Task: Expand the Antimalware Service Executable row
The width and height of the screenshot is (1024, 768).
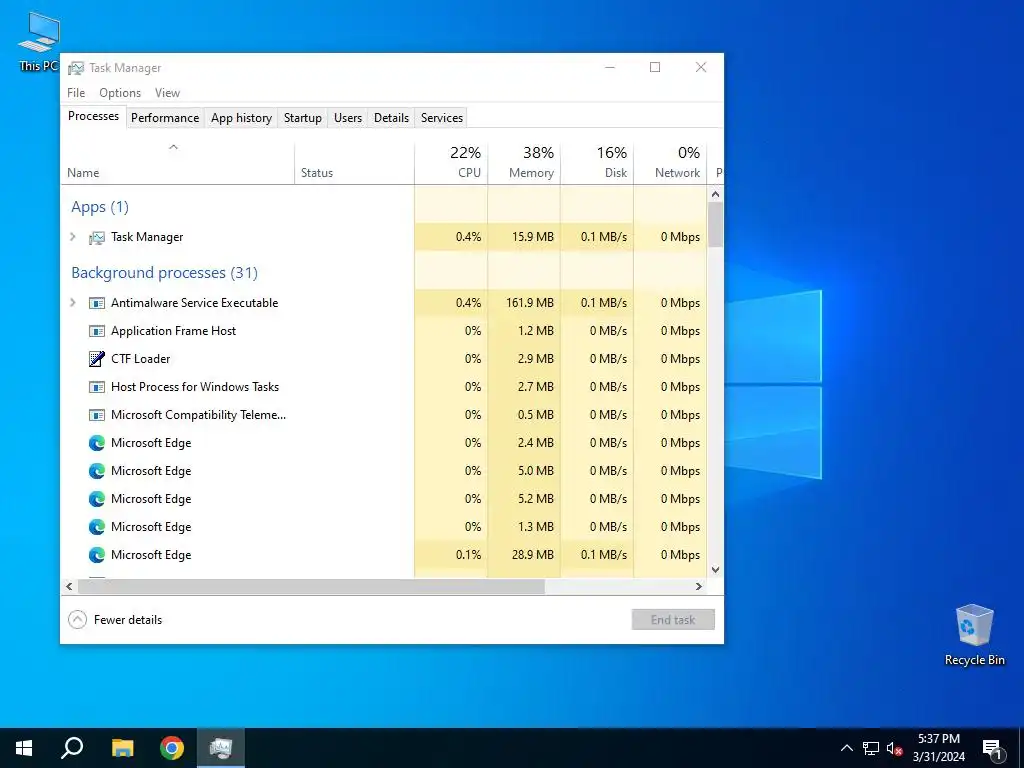Action: pyautogui.click(x=72, y=302)
